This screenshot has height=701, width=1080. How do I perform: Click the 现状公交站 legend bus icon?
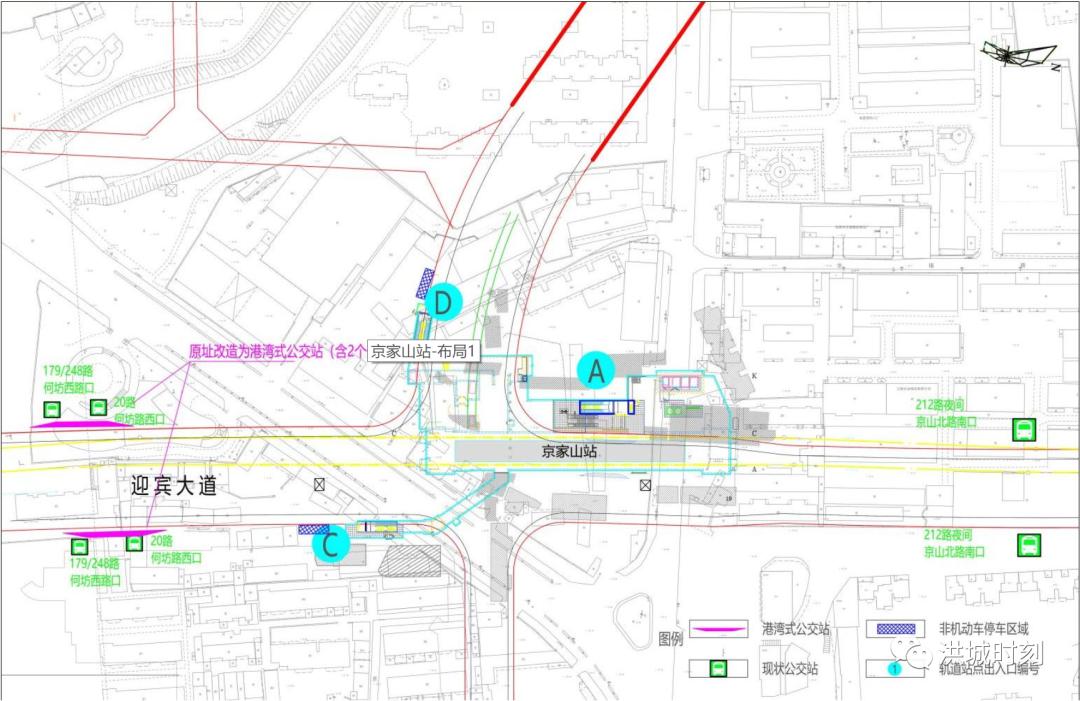click(x=718, y=668)
